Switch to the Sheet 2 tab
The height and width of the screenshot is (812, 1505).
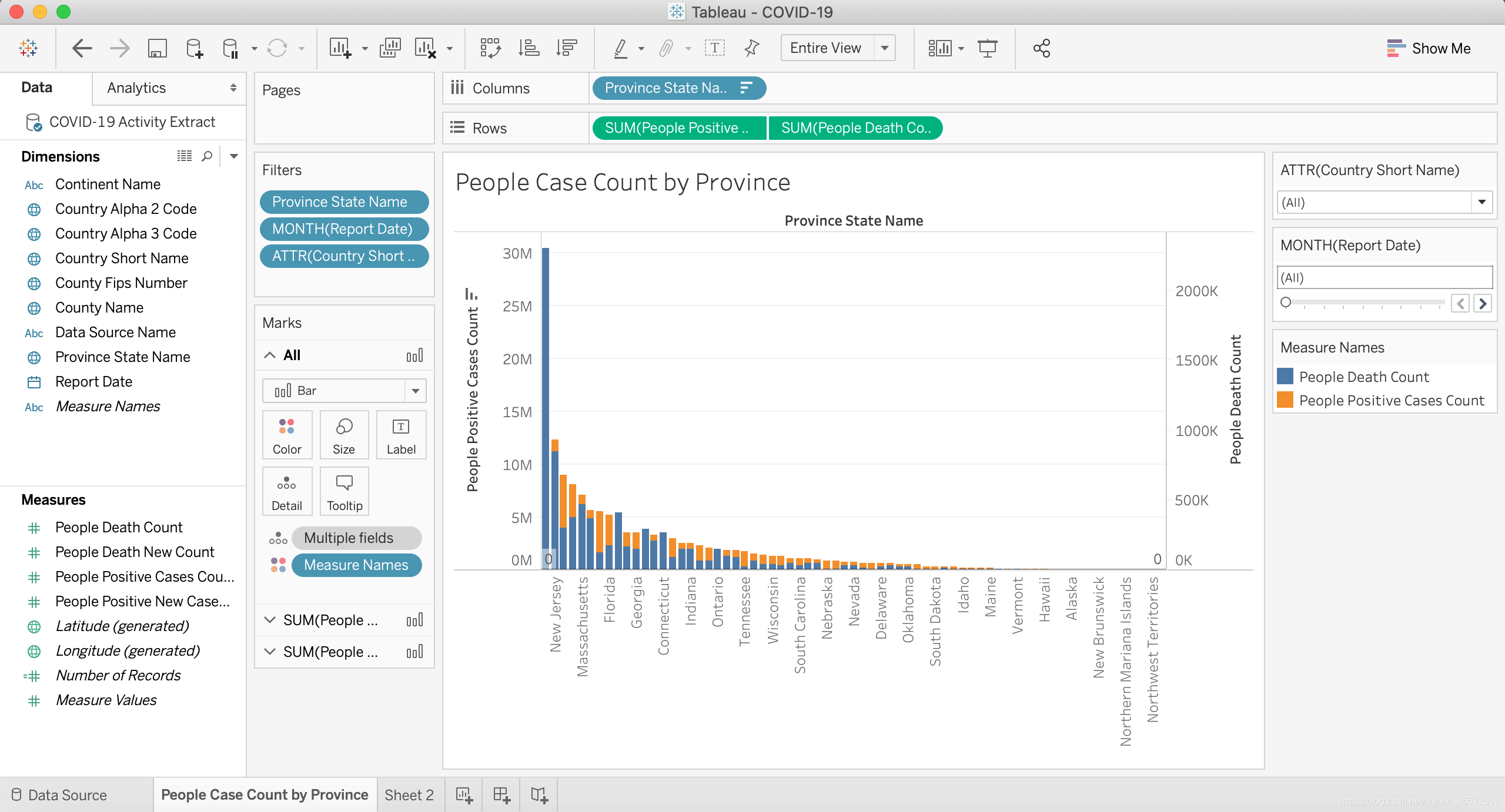point(409,795)
